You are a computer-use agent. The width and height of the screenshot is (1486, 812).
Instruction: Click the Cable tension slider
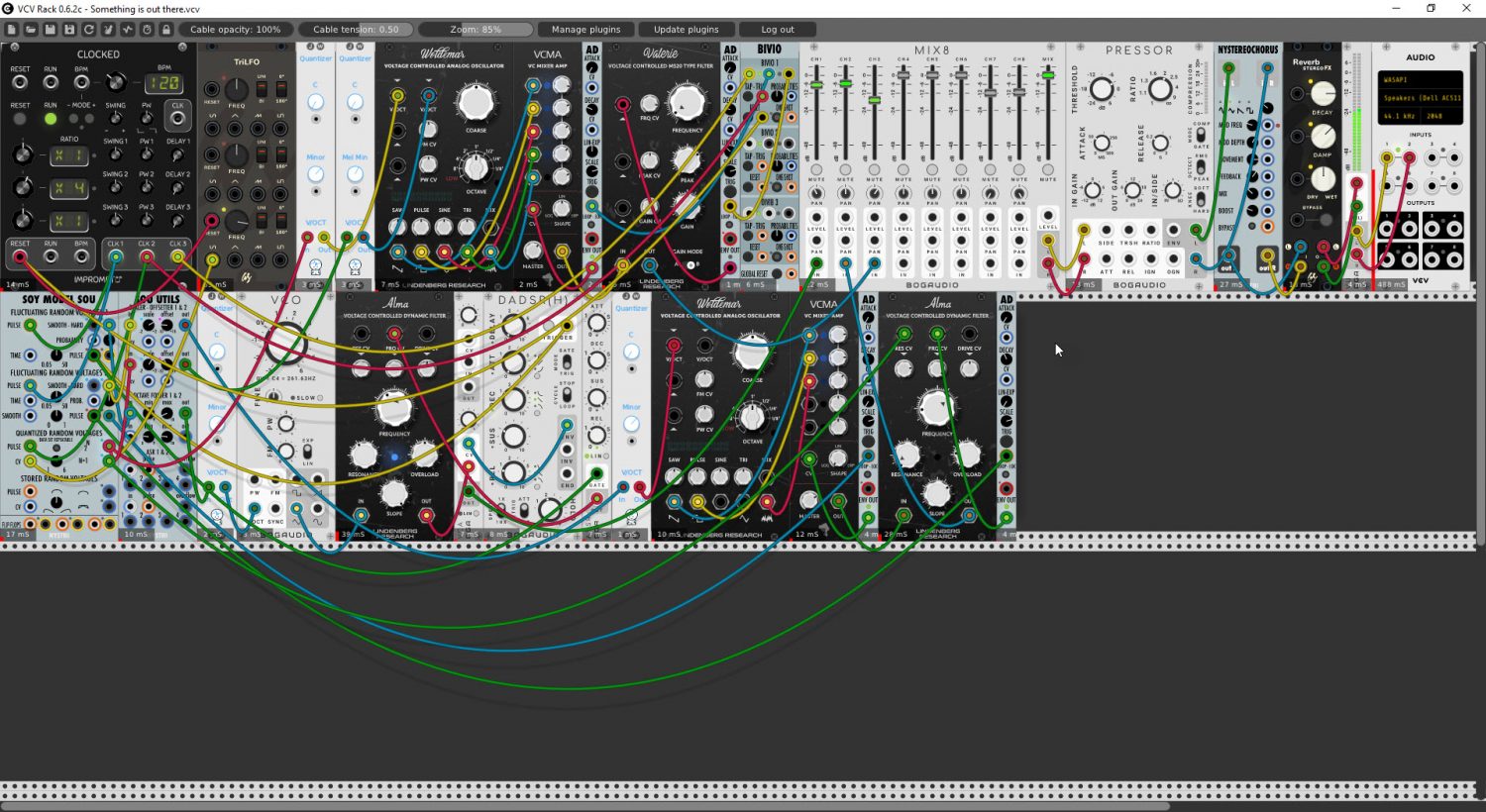tap(356, 30)
